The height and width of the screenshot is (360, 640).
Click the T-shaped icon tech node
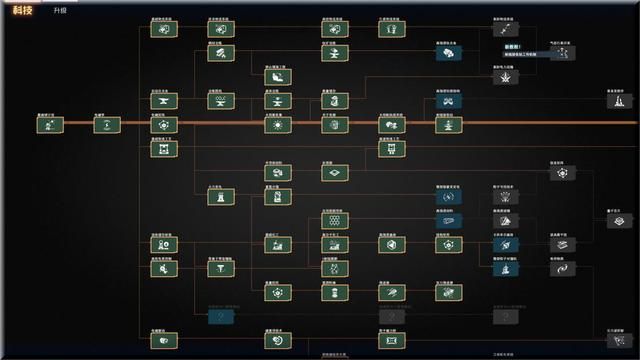[221, 269]
